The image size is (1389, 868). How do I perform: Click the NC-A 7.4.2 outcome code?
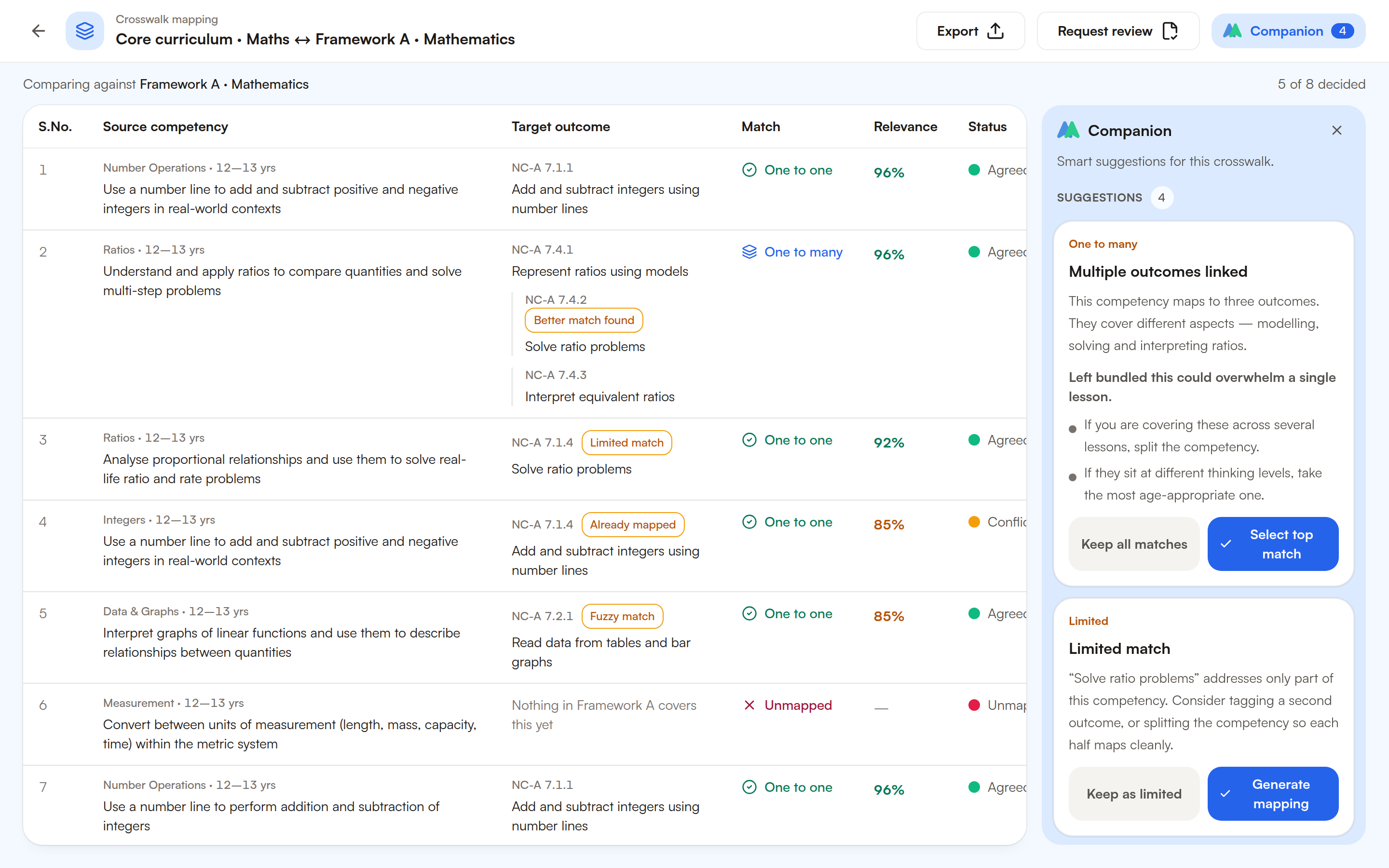(556, 299)
